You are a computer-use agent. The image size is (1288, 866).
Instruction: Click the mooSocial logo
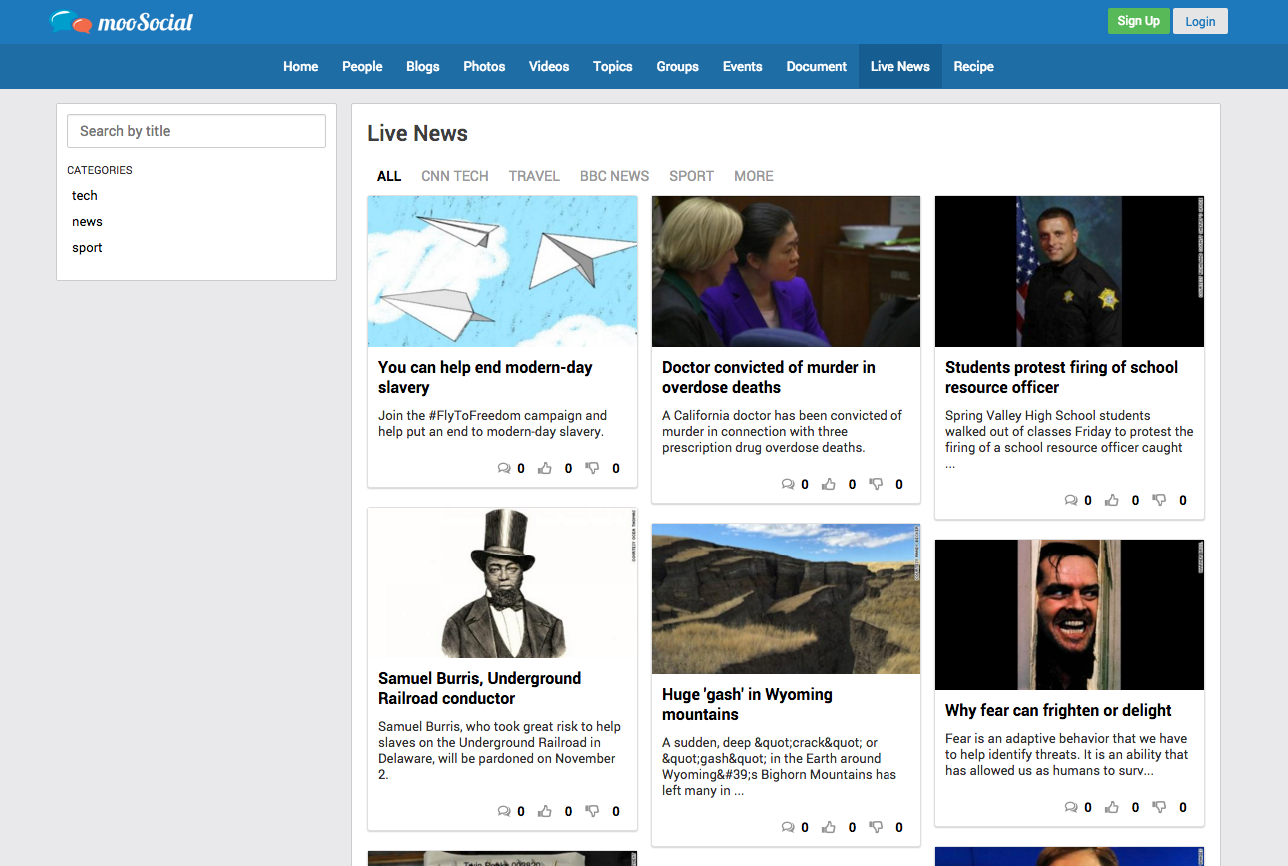coord(121,21)
